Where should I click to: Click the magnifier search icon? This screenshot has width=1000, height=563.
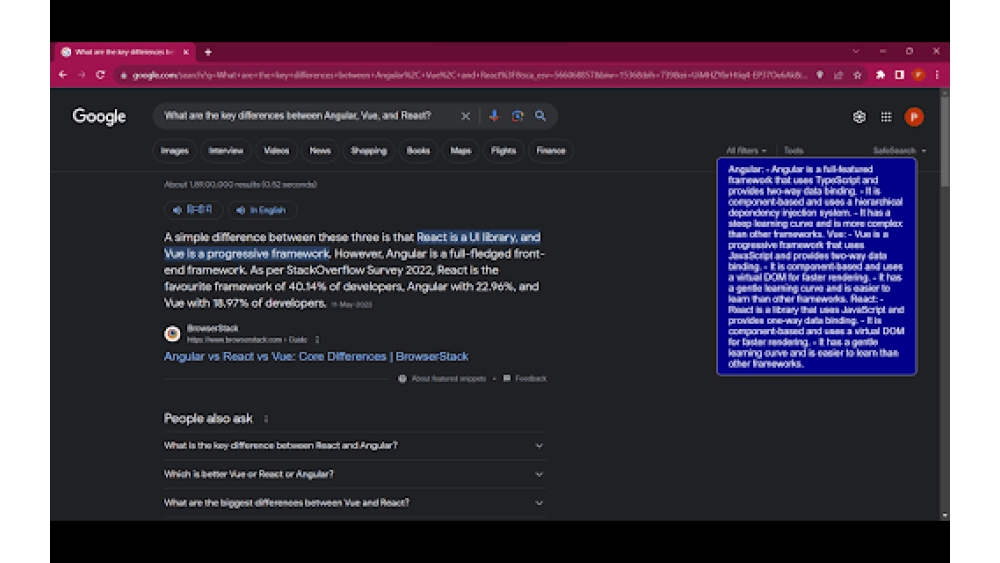[x=540, y=115]
